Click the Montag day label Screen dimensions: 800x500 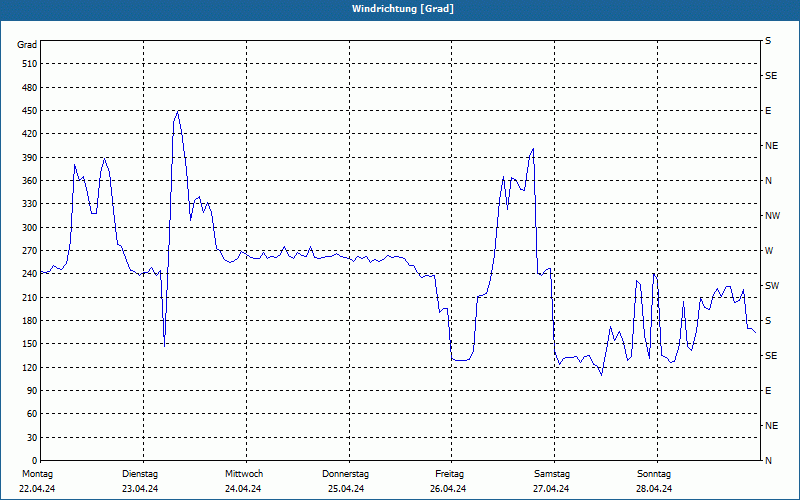[x=37, y=474]
